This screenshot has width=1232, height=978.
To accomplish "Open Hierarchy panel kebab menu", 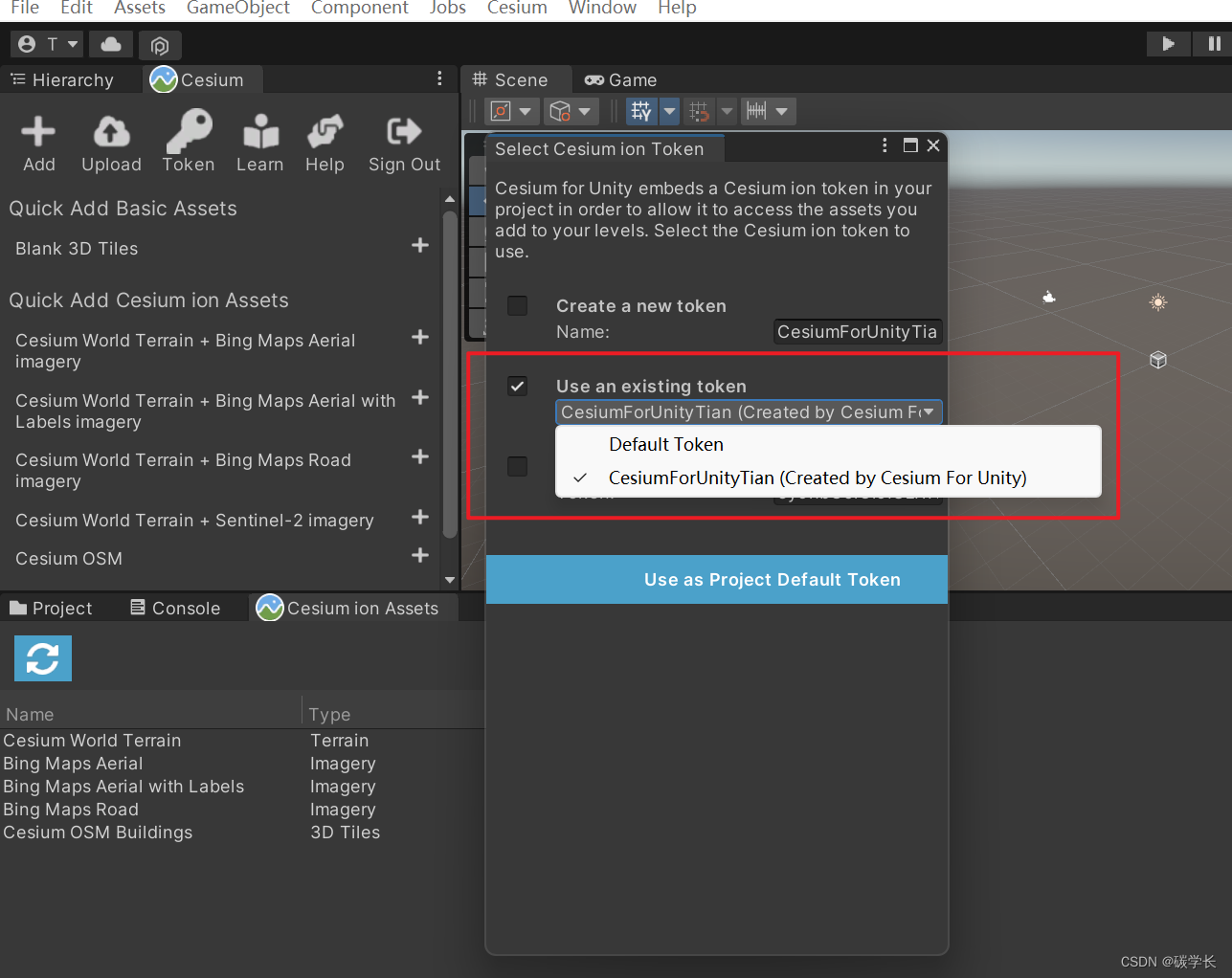I will click(439, 78).
